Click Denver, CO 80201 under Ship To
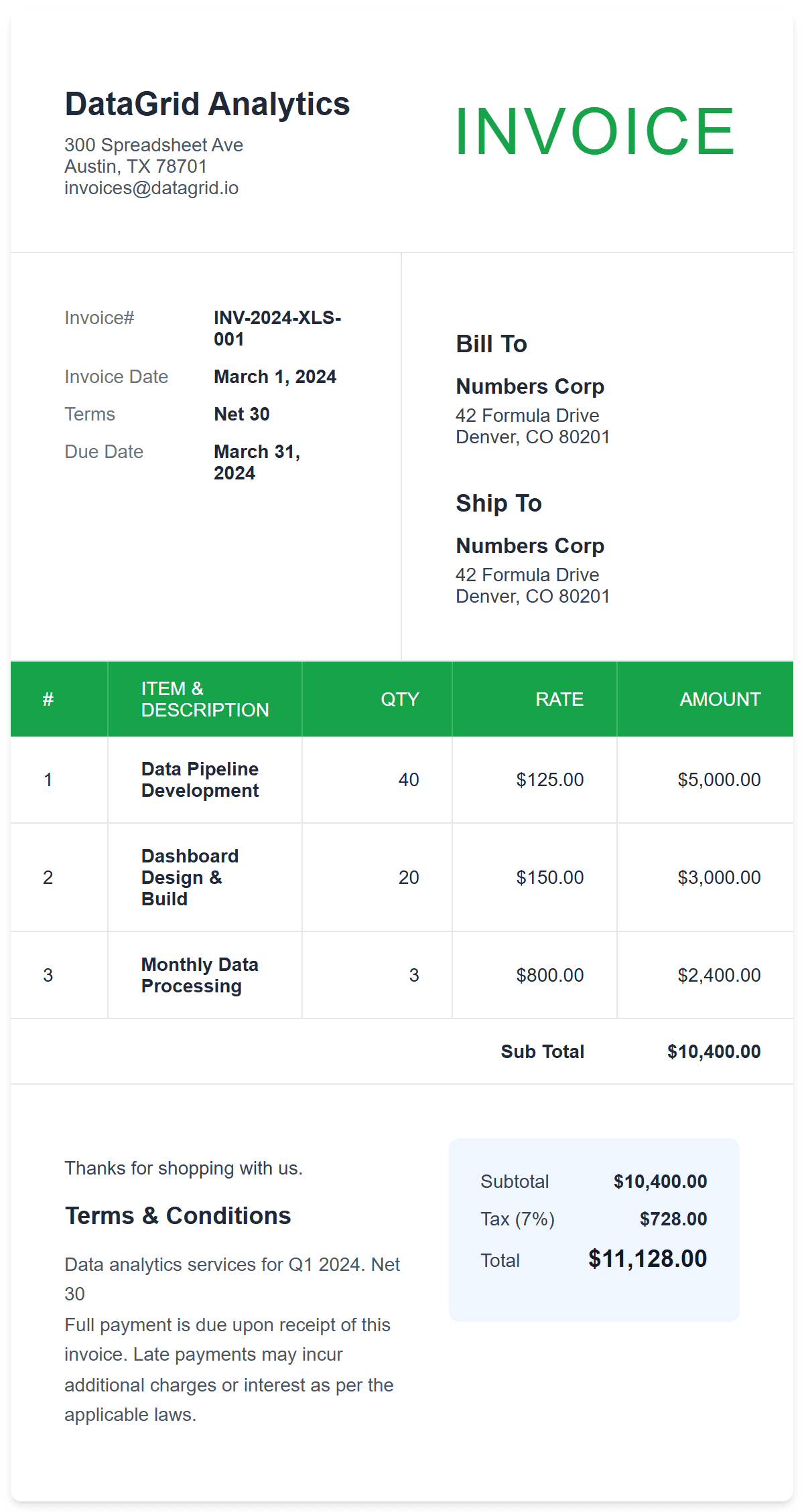804x1512 pixels. point(533,597)
